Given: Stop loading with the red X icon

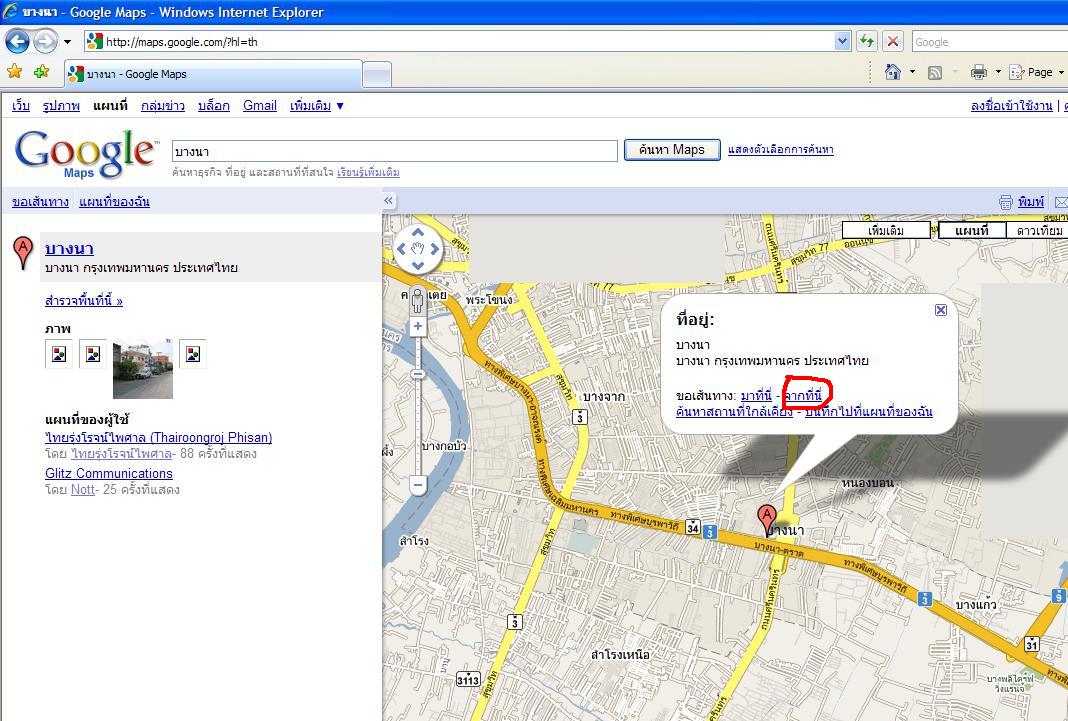Looking at the screenshot, I should point(892,42).
